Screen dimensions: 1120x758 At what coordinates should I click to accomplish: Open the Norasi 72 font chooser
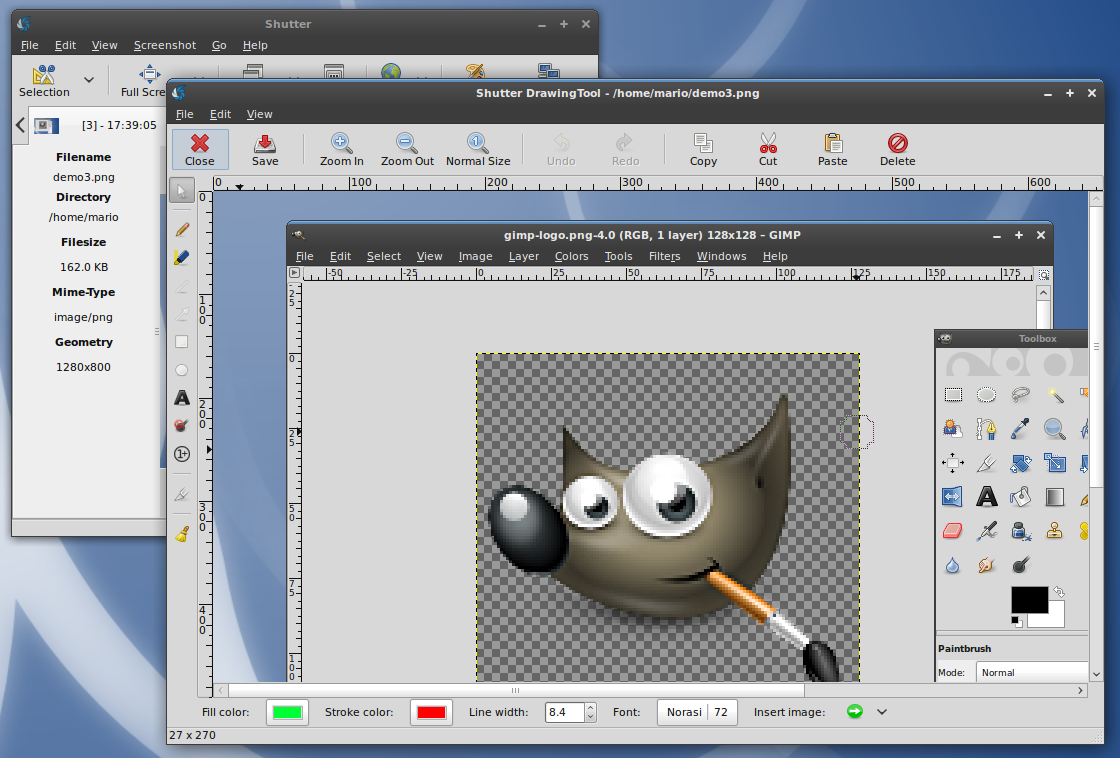point(697,712)
